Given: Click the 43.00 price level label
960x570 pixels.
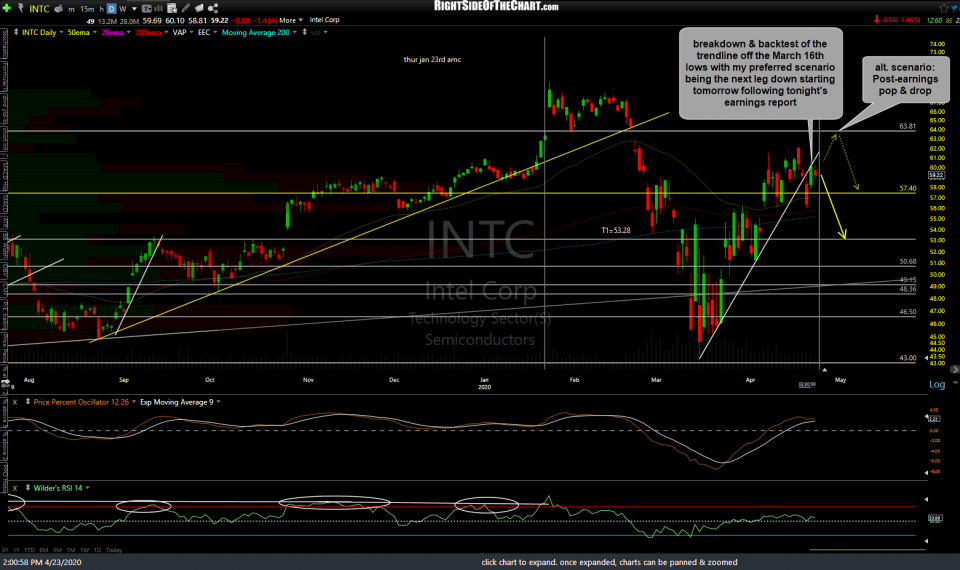Looking at the screenshot, I should pos(908,358).
